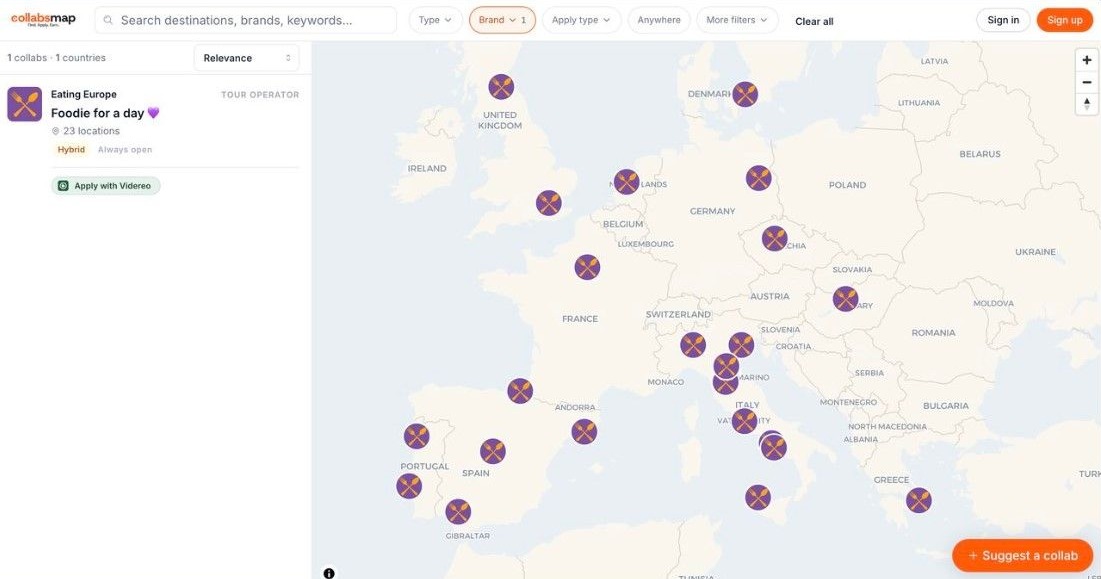
Task: Open the More filters dropdown
Action: coord(737,20)
